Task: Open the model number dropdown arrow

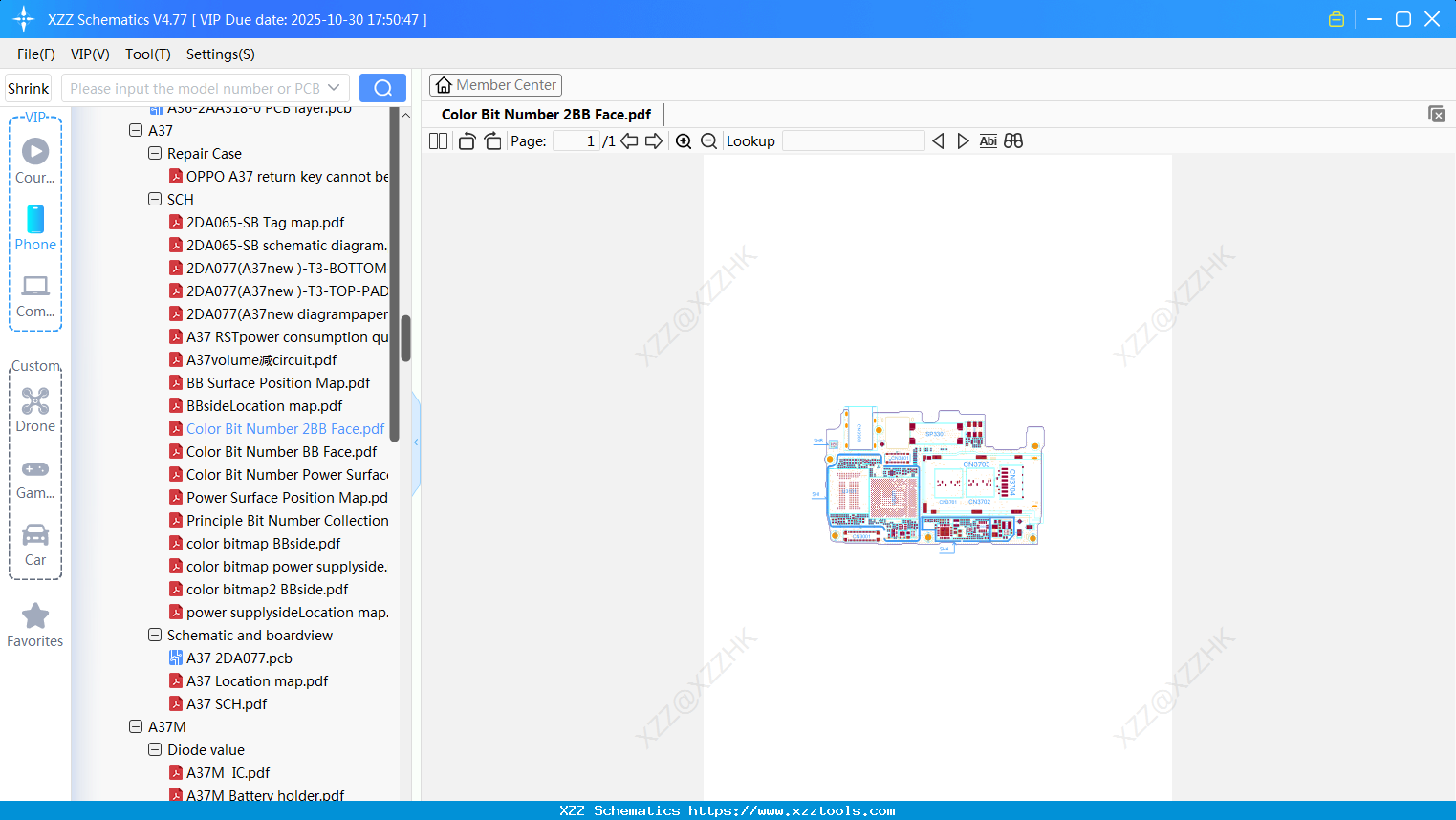Action: tap(333, 87)
